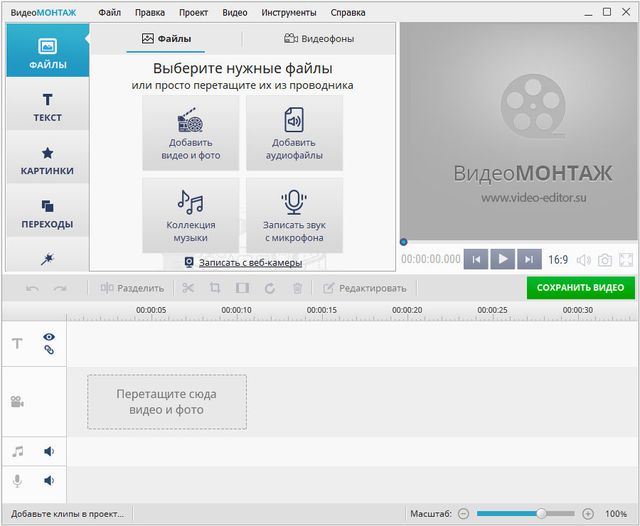Select the crop tool icon
Screen dimensions: 640x526
click(x=215, y=288)
